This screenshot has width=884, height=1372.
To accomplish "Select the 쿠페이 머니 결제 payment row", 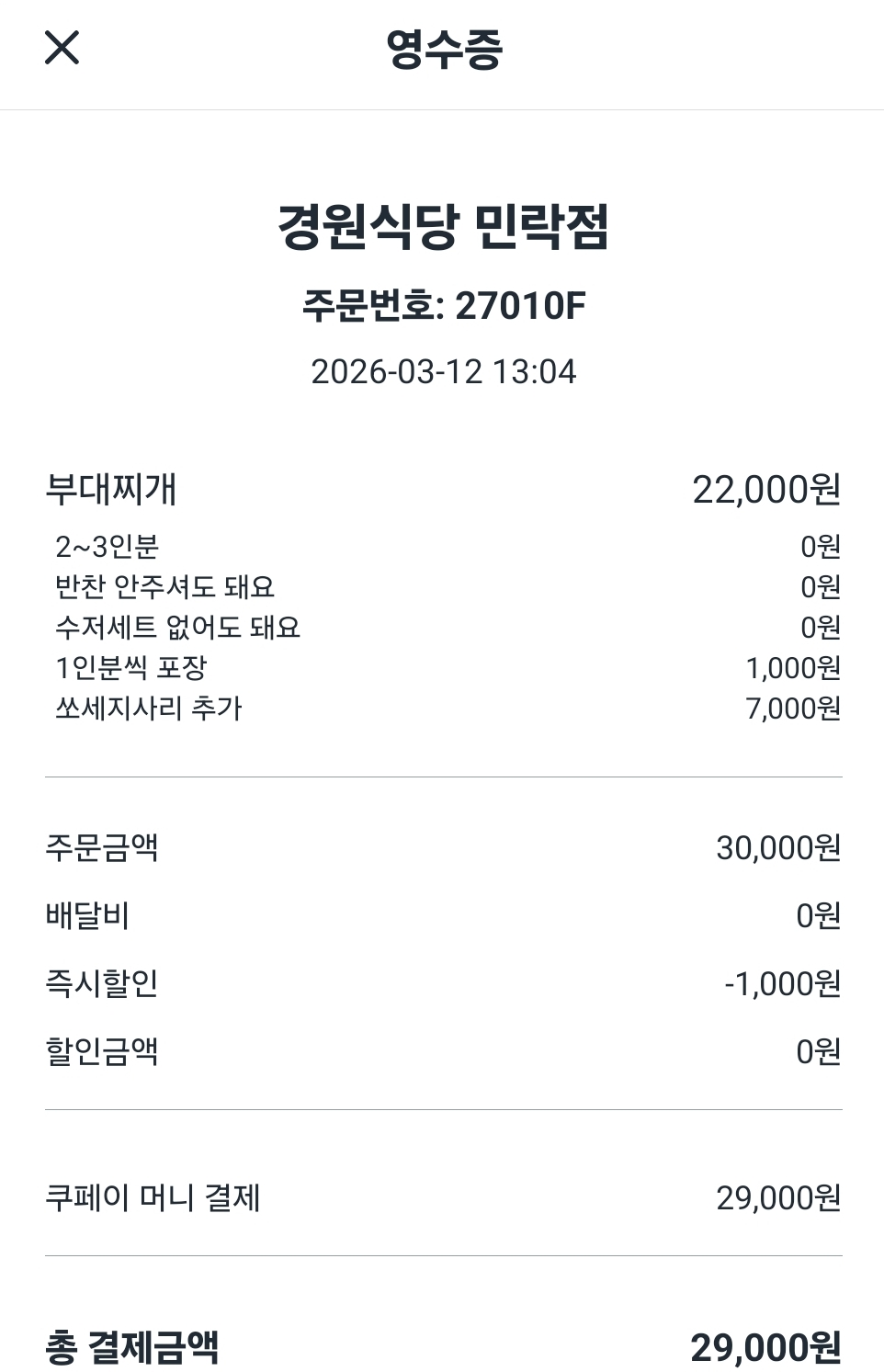I will click(x=153, y=1198).
